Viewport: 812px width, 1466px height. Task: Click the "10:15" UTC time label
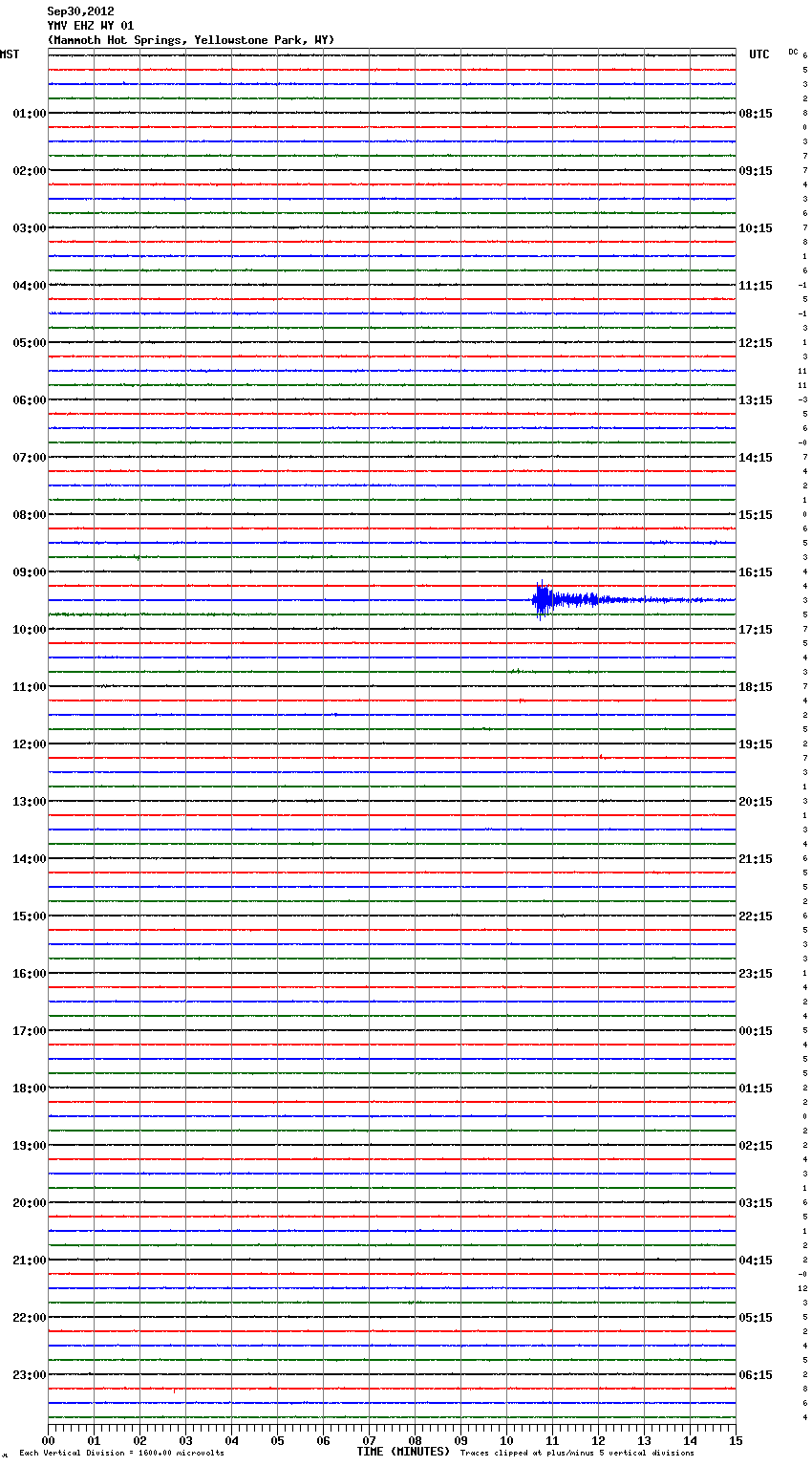point(756,228)
